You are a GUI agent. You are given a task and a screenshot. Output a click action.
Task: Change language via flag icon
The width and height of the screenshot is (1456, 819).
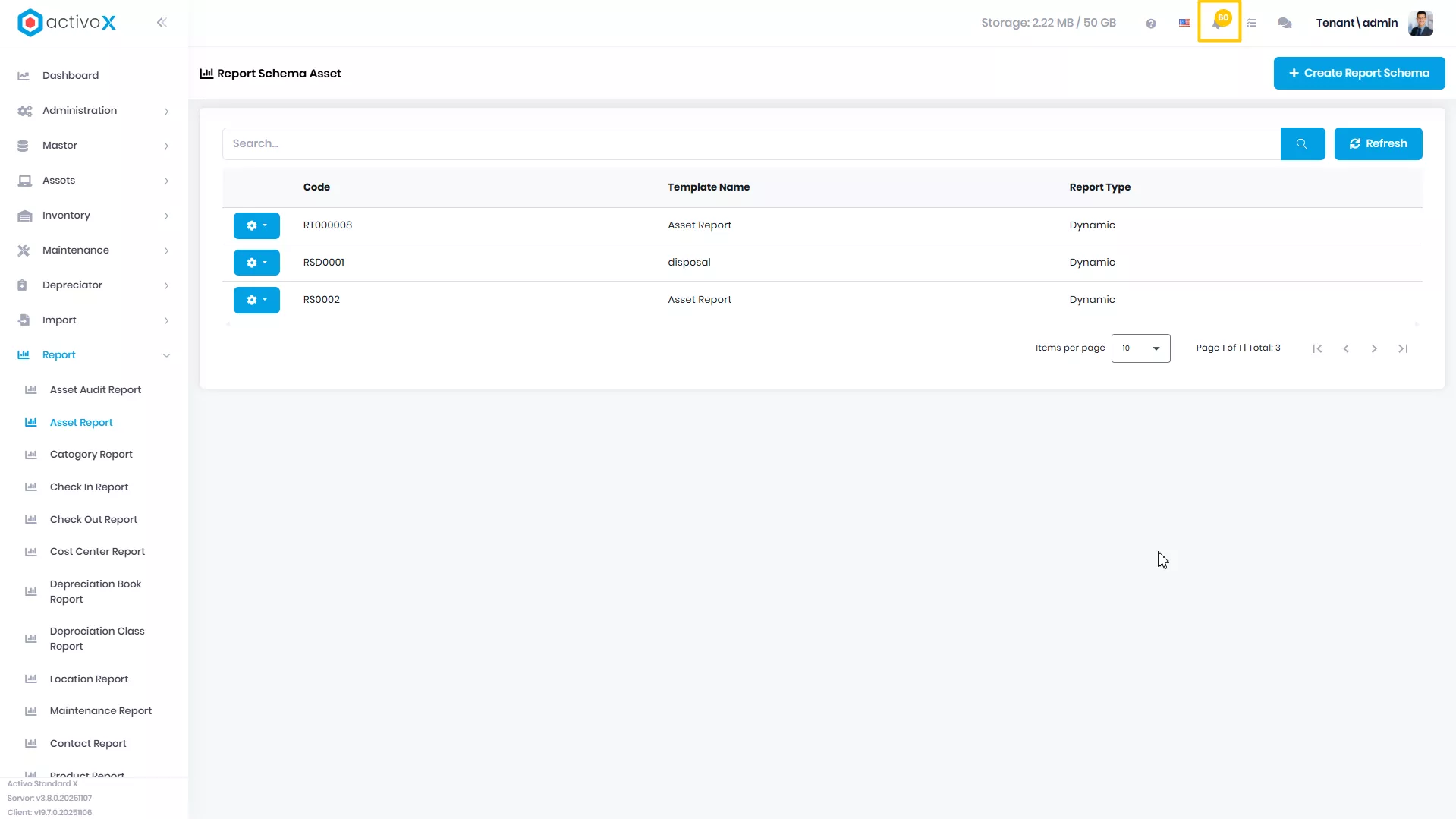[1184, 23]
